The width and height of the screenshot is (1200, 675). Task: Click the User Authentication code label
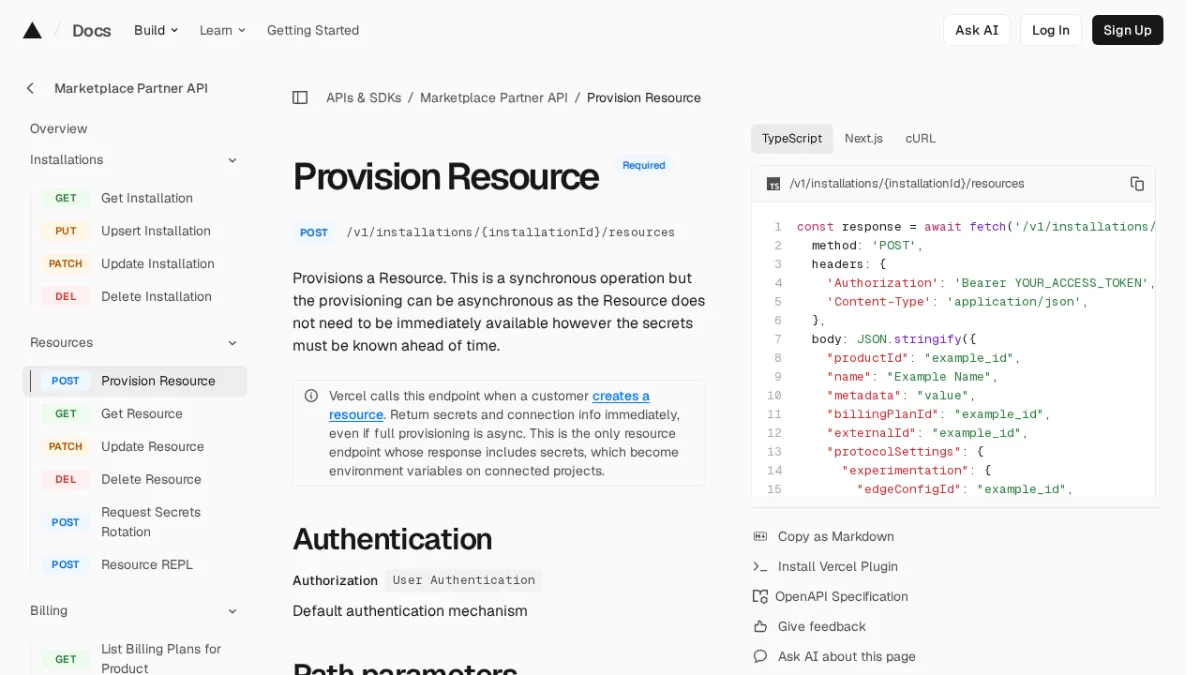464,580
